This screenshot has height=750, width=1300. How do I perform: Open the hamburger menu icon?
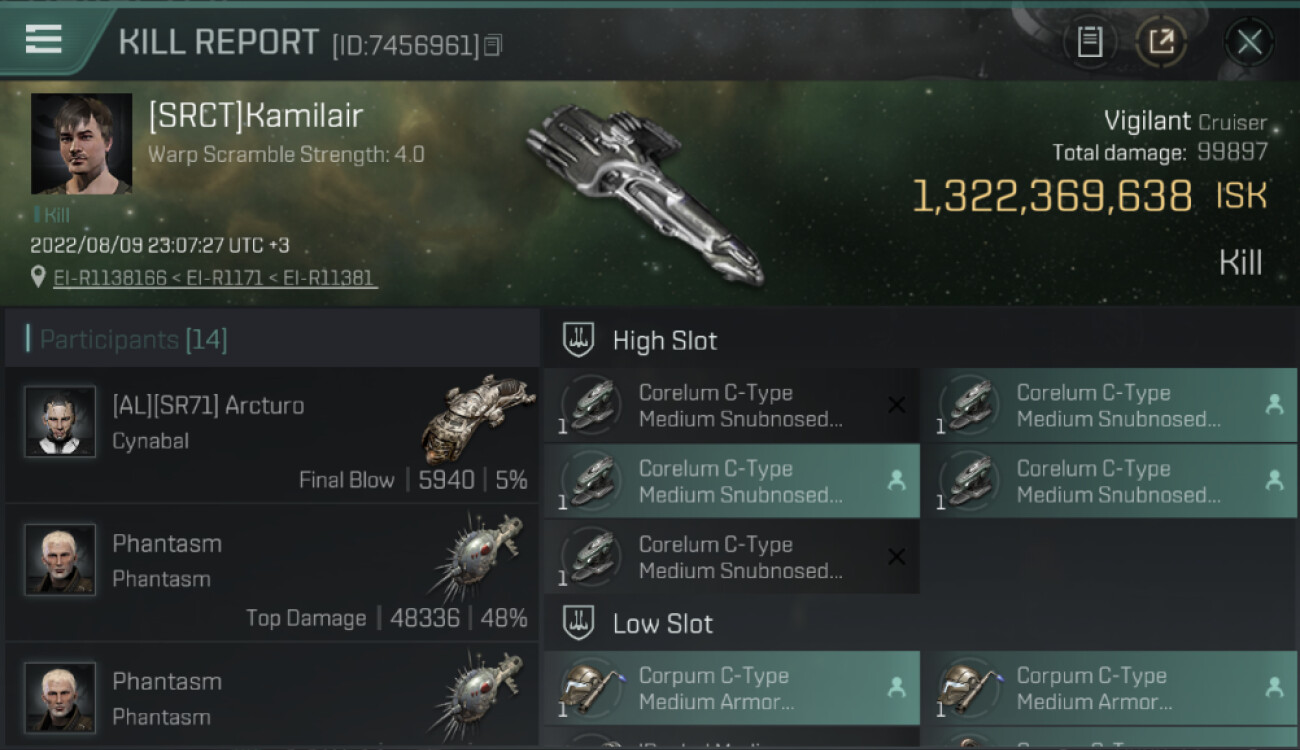click(x=43, y=39)
